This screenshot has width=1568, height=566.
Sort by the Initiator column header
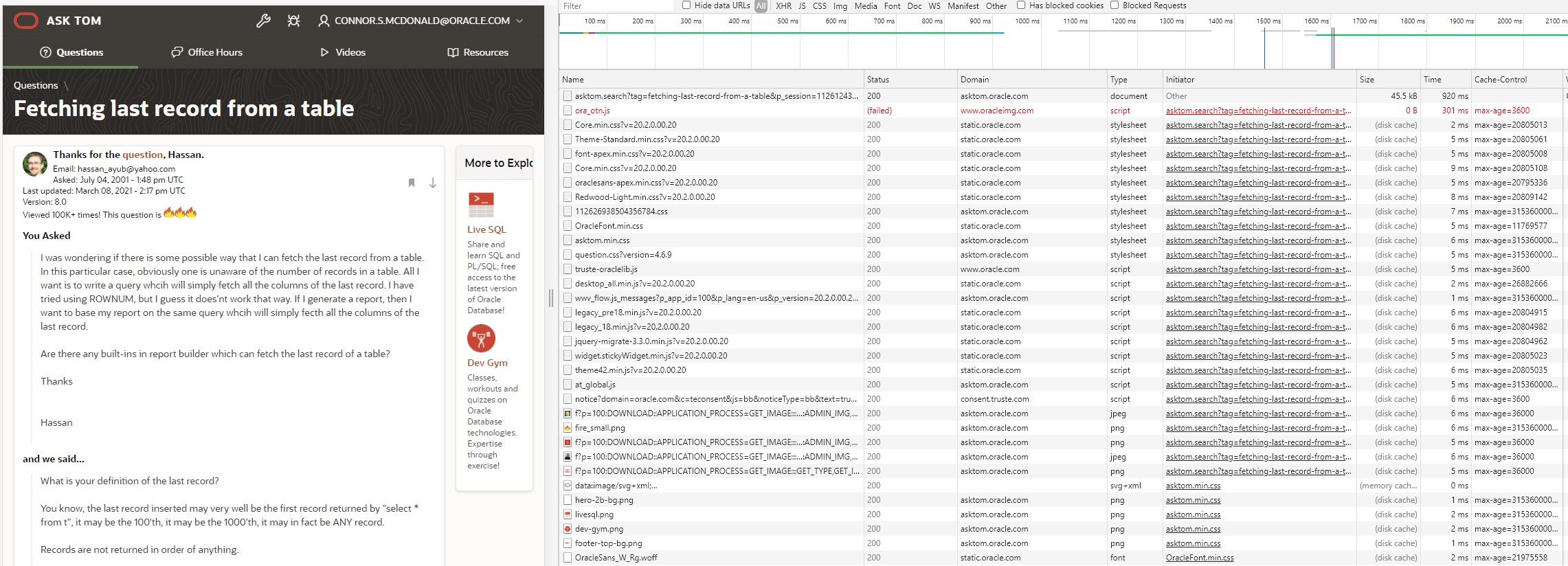(x=1259, y=80)
